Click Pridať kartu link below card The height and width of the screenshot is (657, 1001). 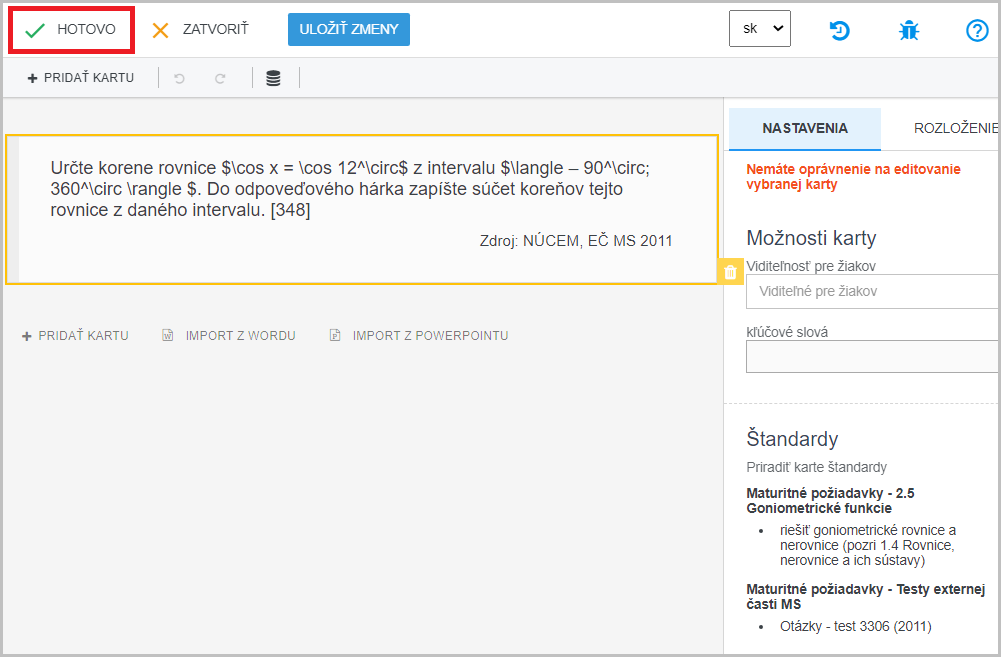76,336
